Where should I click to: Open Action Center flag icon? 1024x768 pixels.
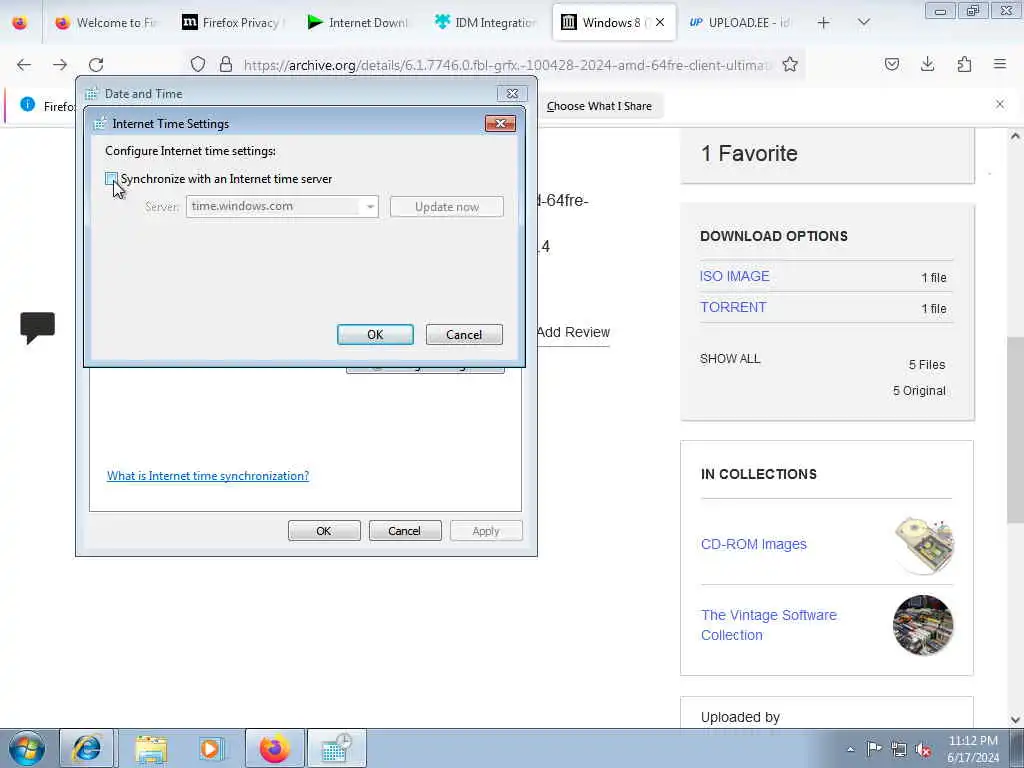click(x=874, y=748)
